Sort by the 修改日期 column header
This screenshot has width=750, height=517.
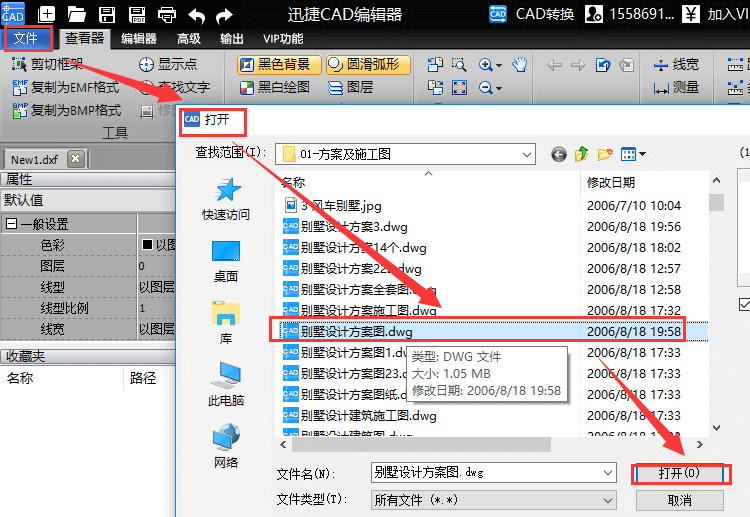point(610,182)
